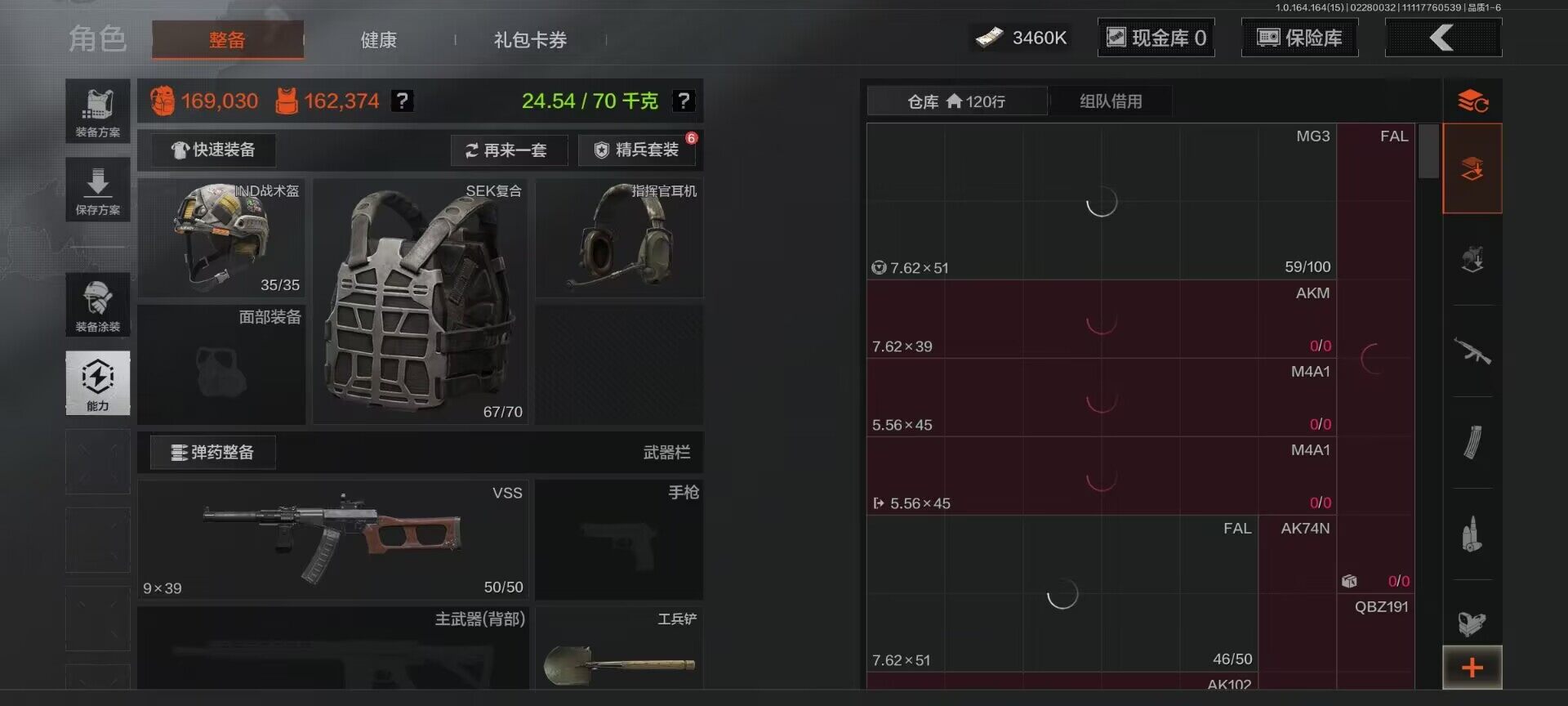Open the 装备方案 loadout icon

coord(98,111)
